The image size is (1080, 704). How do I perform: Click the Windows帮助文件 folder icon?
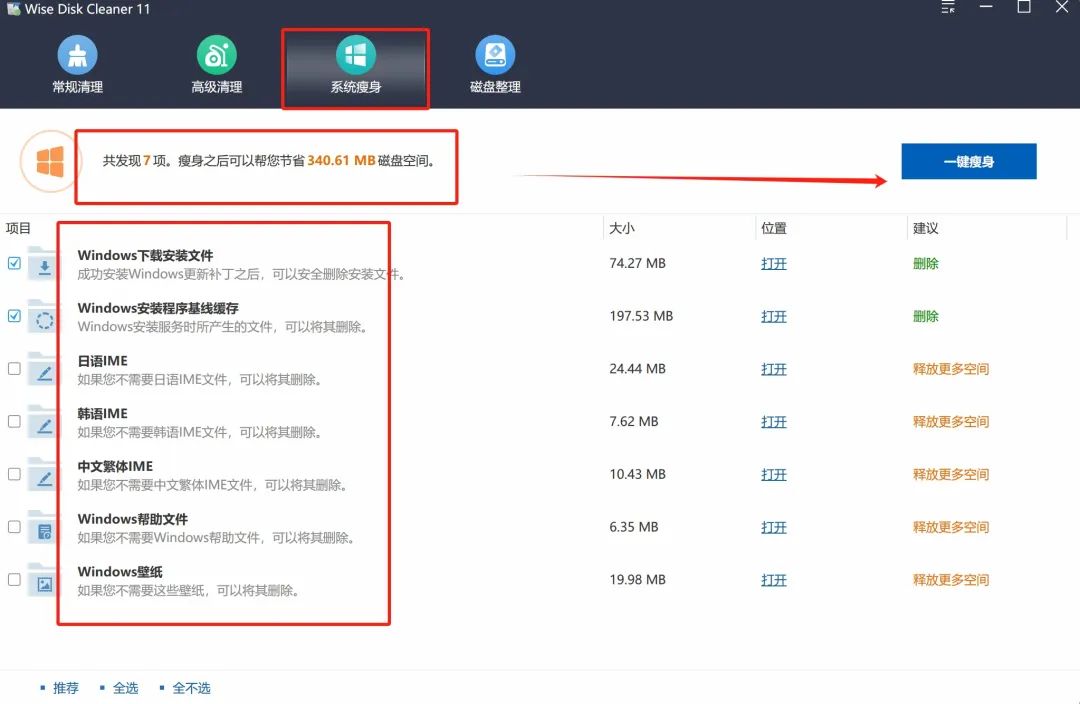click(x=43, y=528)
